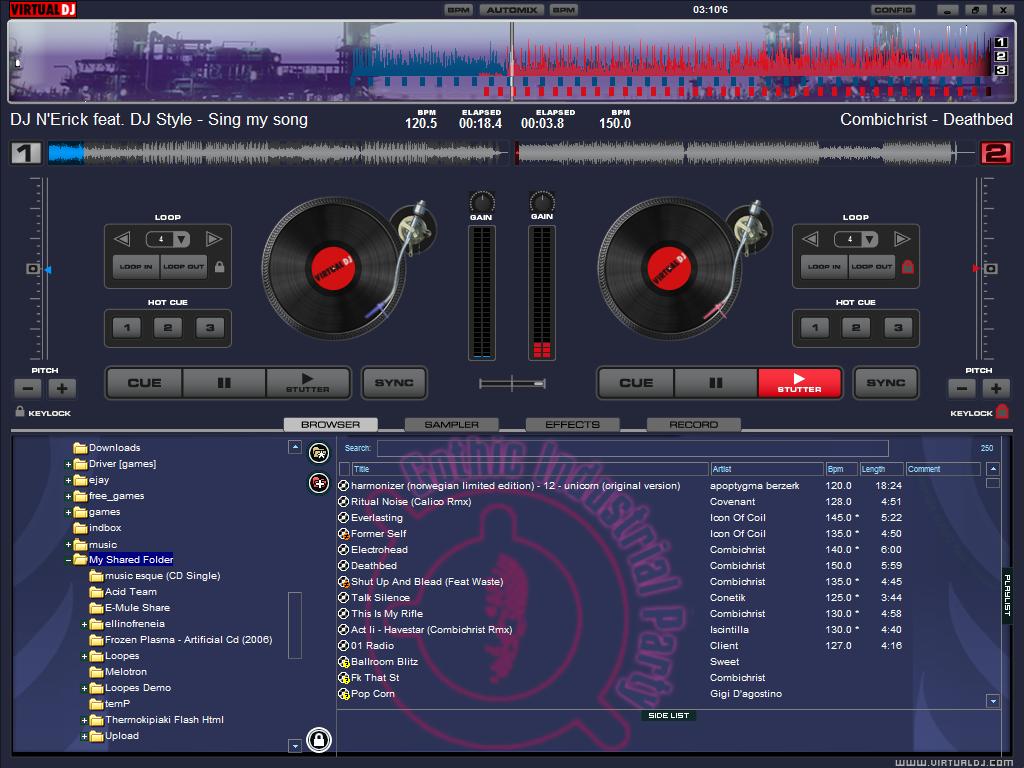The image size is (1024, 768).
Task: Pause deck 2 playback
Action: coord(716,383)
